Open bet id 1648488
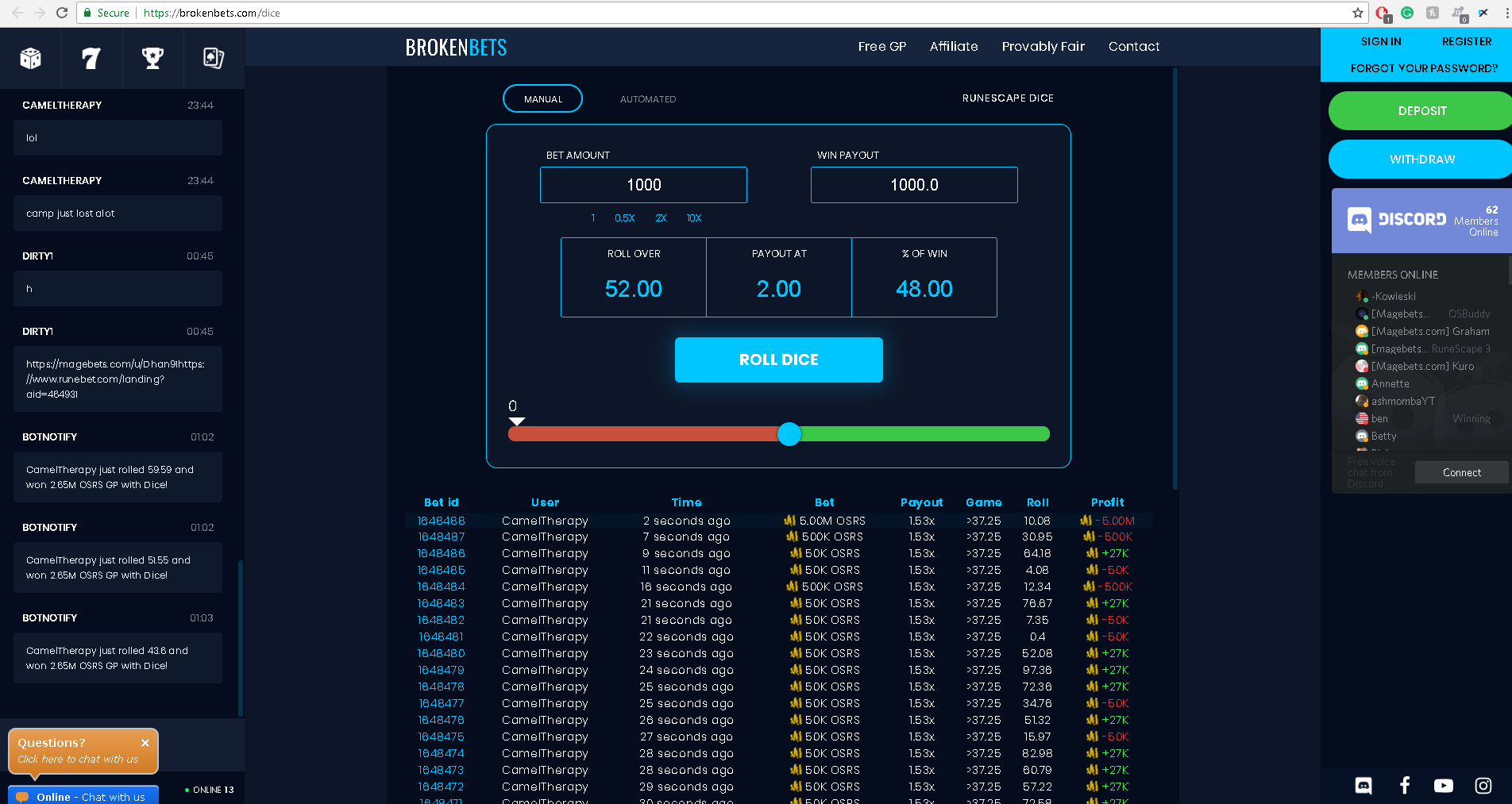The image size is (1512, 804). coord(442,521)
